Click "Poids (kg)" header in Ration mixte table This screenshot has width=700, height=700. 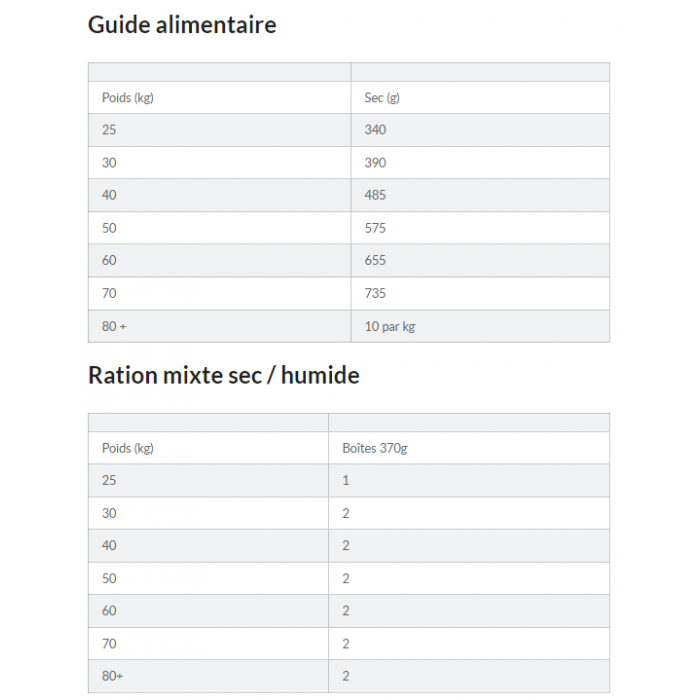(127, 448)
